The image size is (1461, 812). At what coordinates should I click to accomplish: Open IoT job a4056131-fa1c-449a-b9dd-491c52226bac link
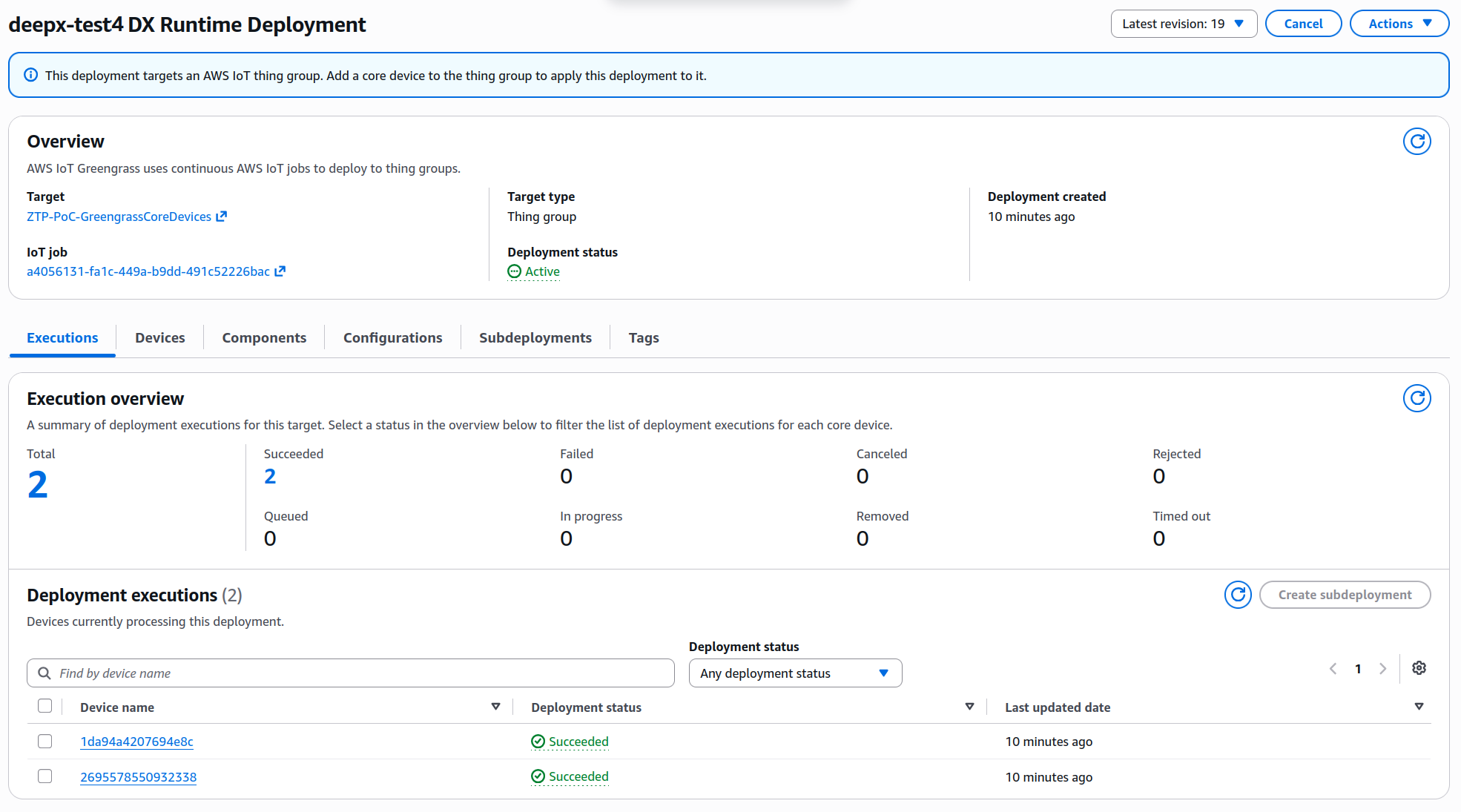[148, 271]
